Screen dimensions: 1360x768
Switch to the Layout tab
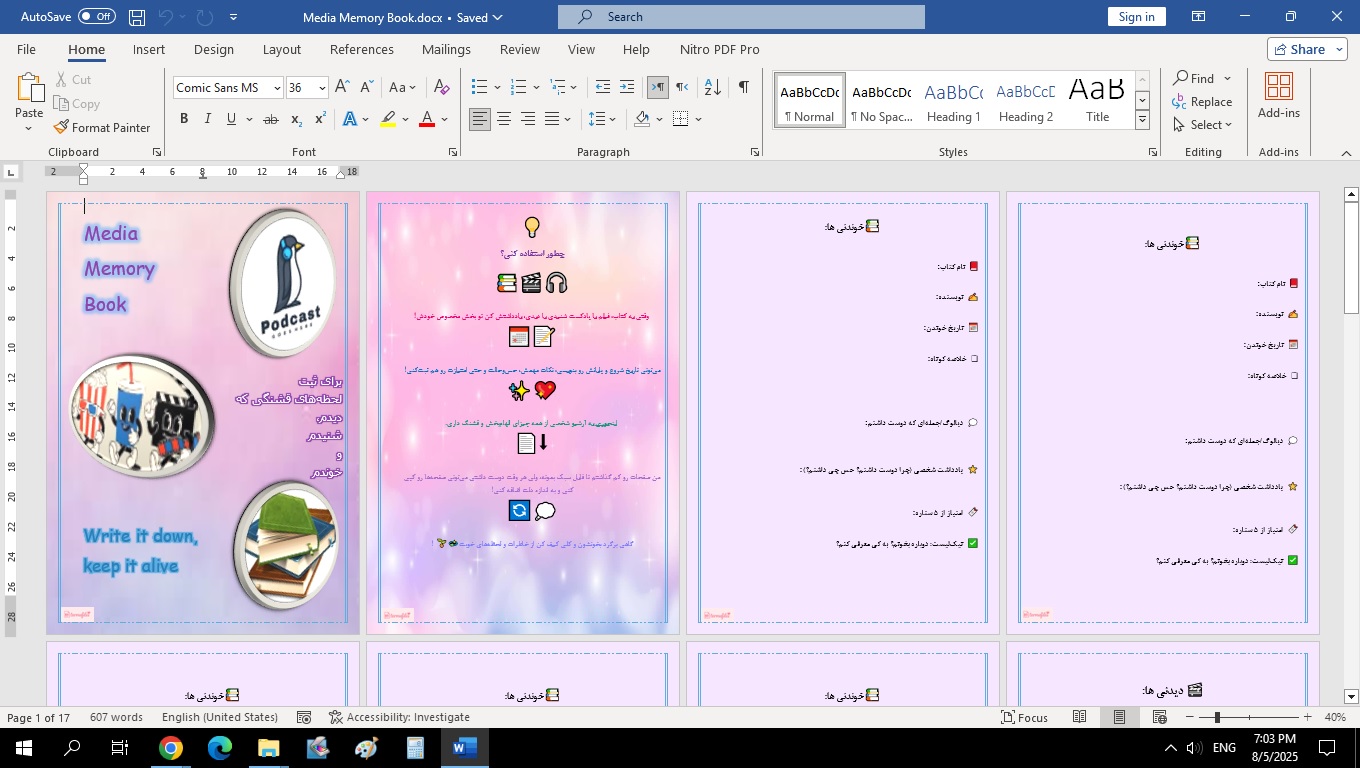click(281, 49)
